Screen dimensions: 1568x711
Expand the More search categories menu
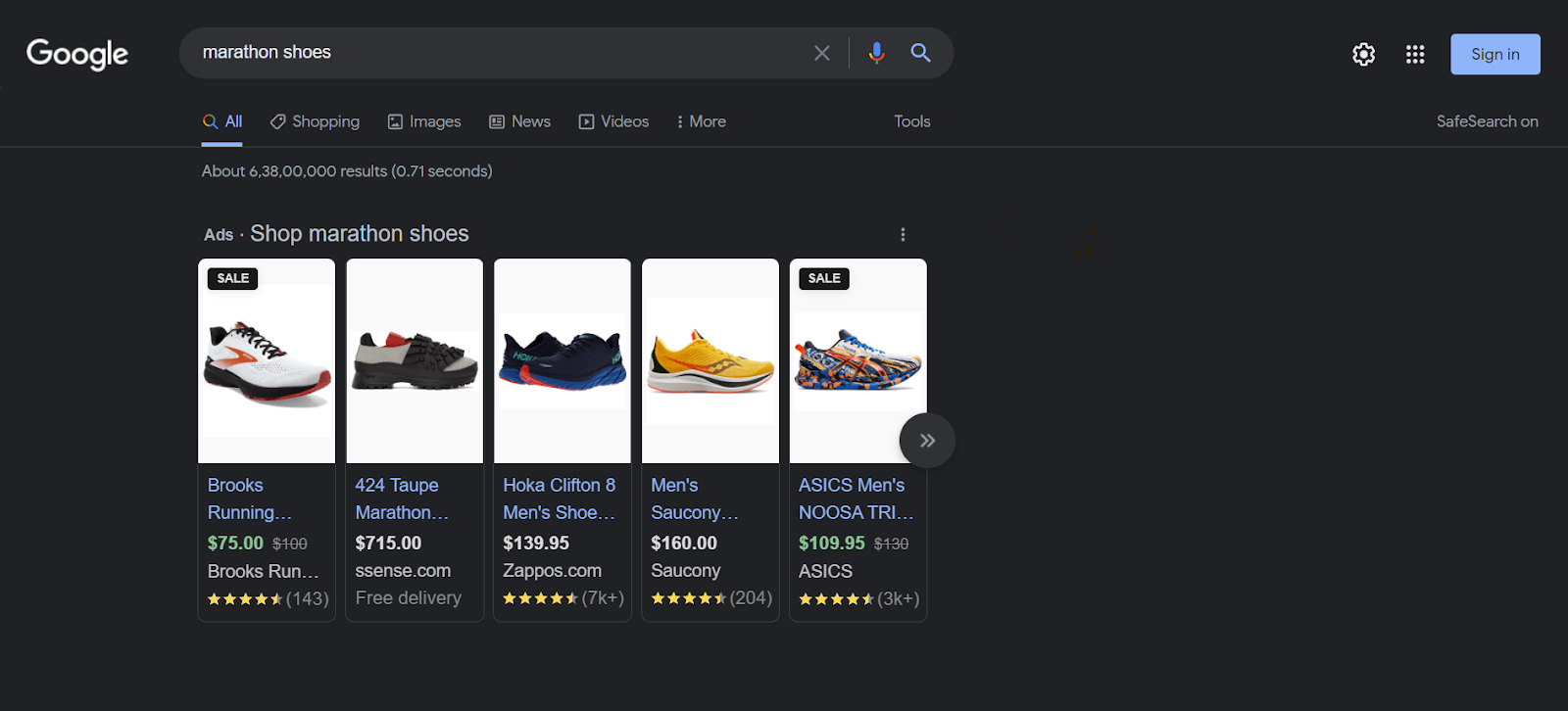click(x=702, y=121)
